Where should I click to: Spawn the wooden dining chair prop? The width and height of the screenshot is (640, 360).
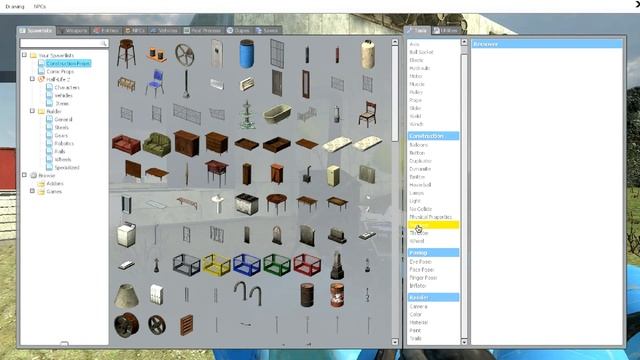[x=367, y=114]
